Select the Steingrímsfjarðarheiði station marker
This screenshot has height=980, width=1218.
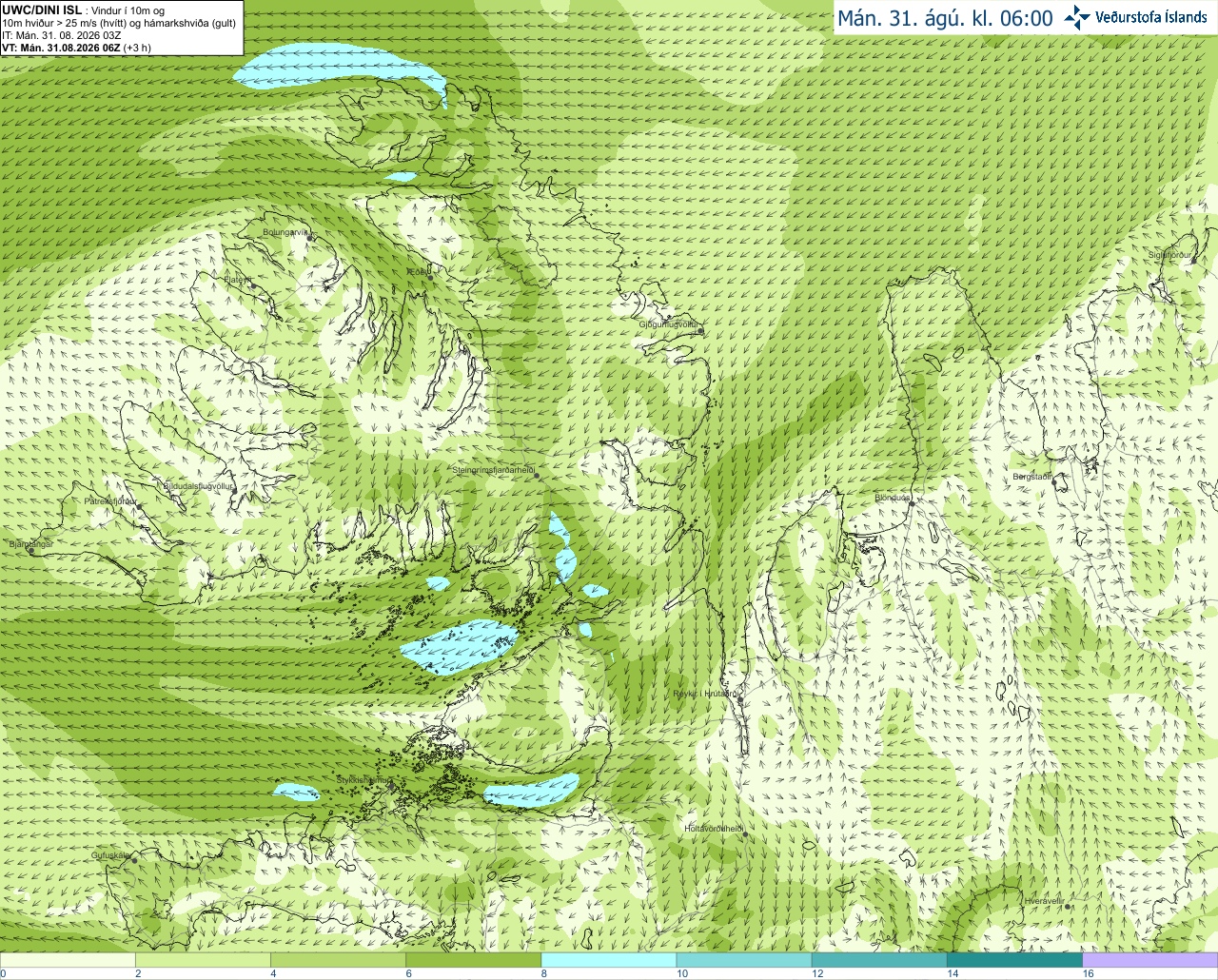pos(537,475)
